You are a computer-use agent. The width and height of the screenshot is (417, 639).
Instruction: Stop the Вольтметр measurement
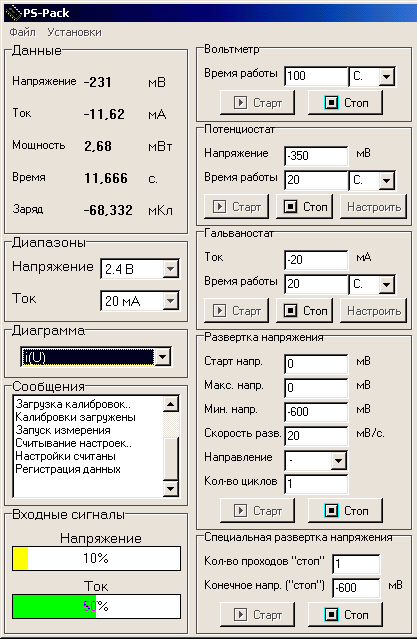(x=345, y=103)
